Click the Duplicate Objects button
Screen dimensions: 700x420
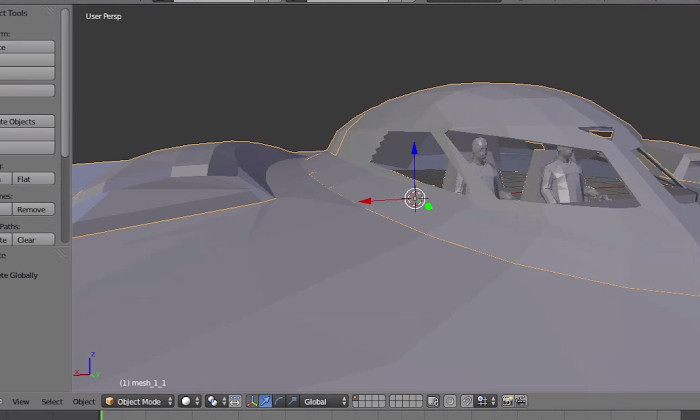[x=27, y=121]
